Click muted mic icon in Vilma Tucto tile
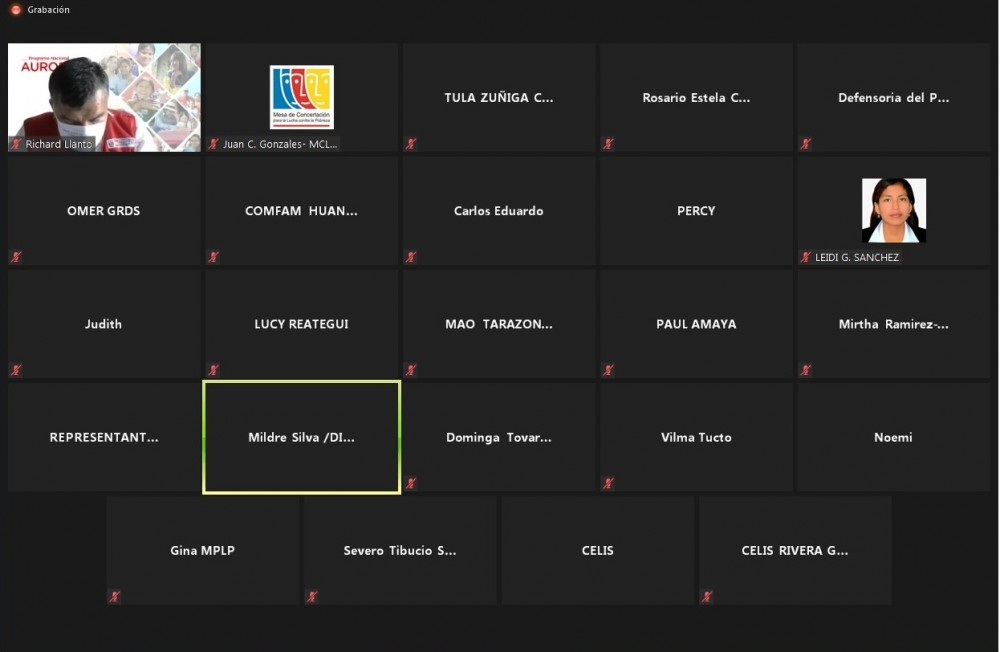 pos(608,483)
